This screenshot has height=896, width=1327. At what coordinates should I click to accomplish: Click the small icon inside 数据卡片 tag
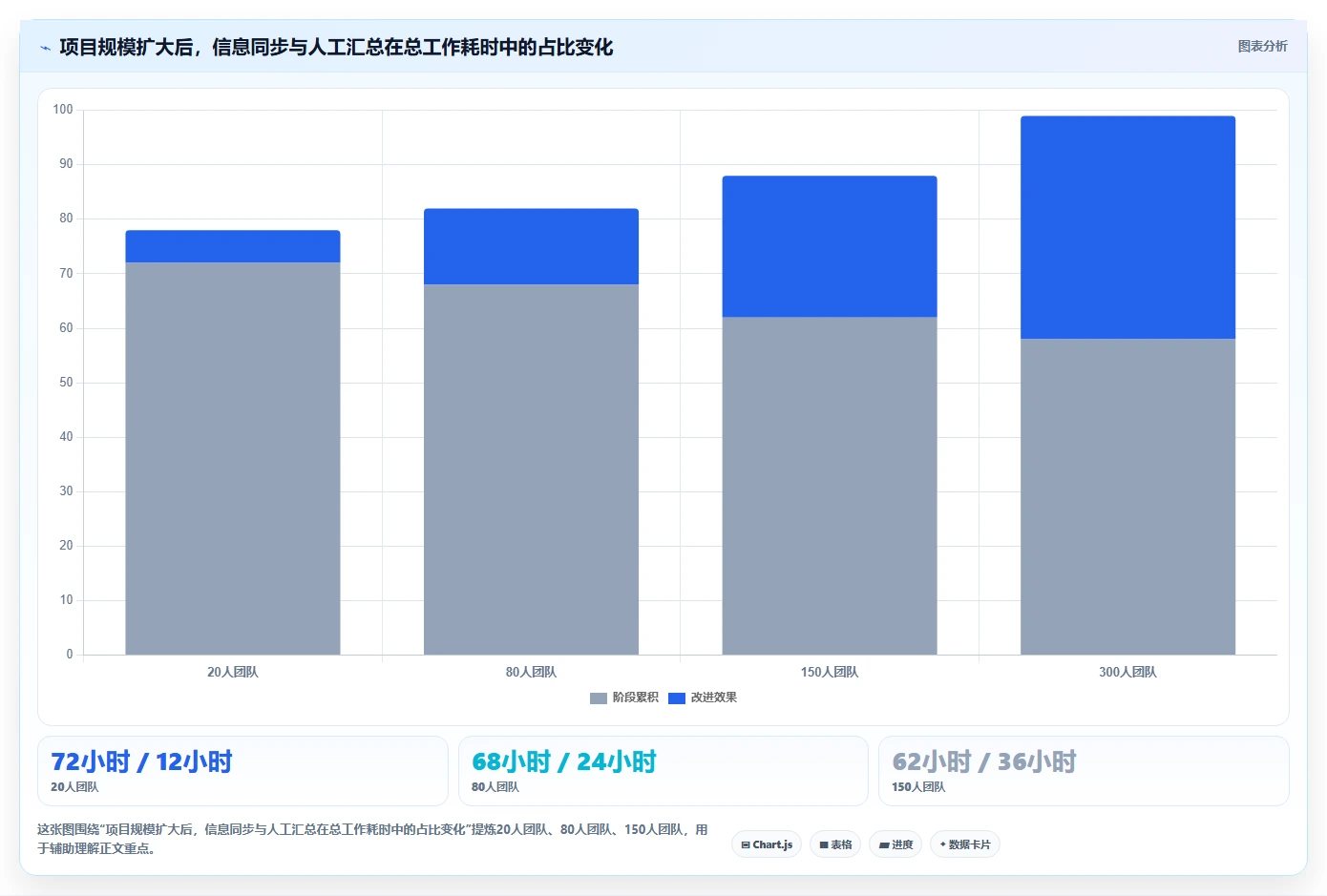943,844
